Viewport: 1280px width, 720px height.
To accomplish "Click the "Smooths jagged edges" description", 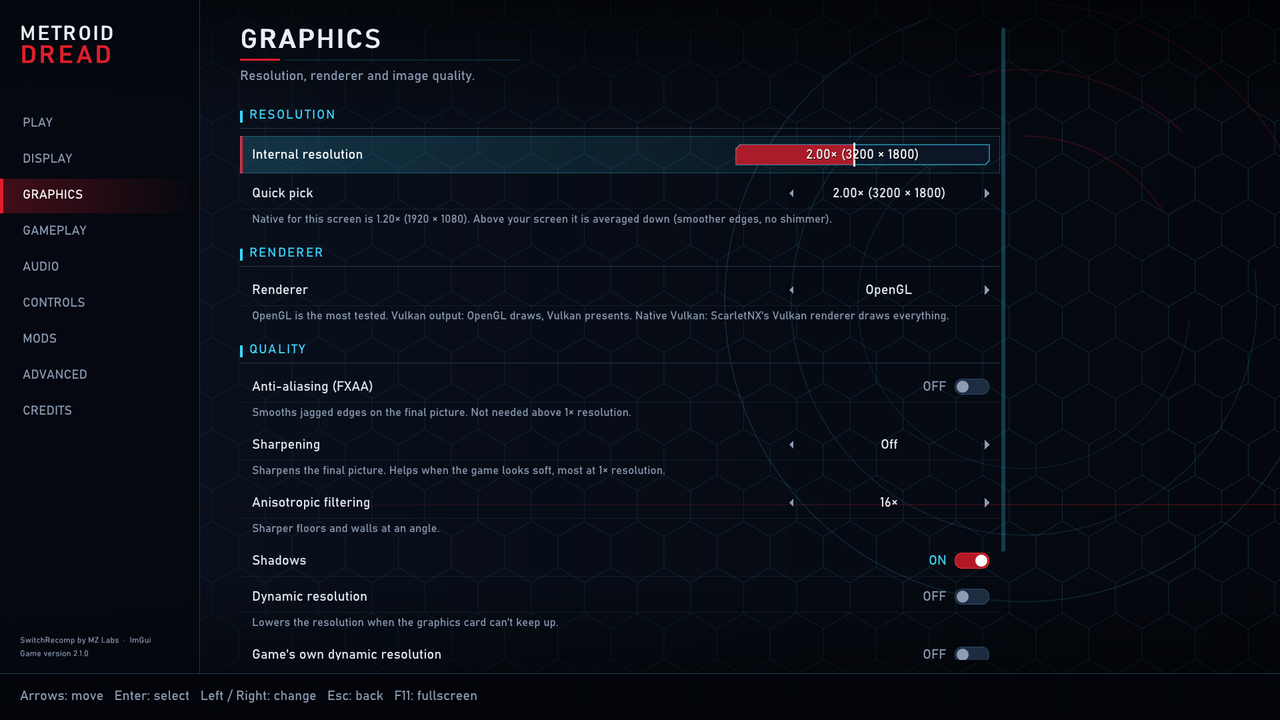I will pos(441,413).
